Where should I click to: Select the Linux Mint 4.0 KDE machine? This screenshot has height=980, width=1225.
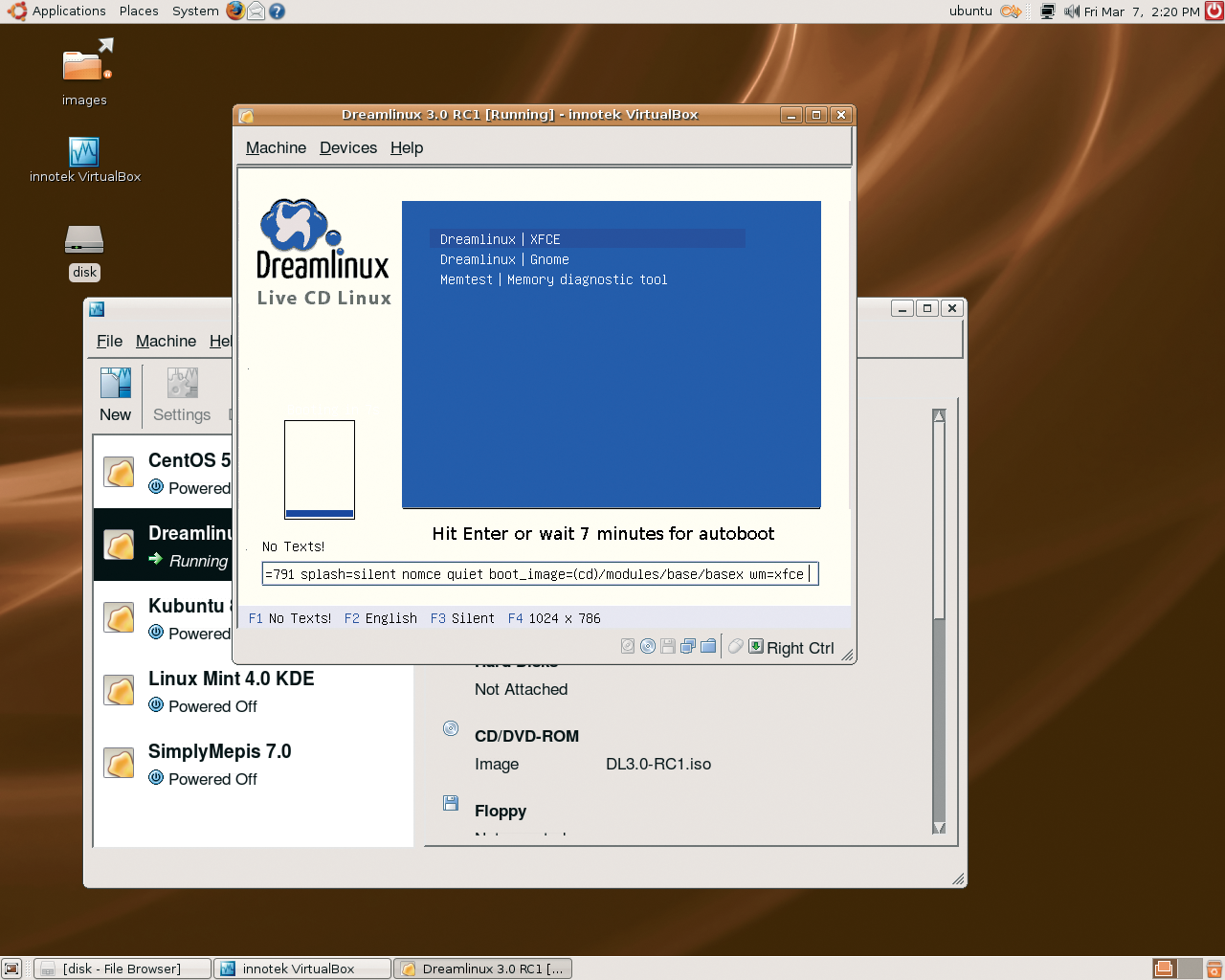[x=254, y=691]
